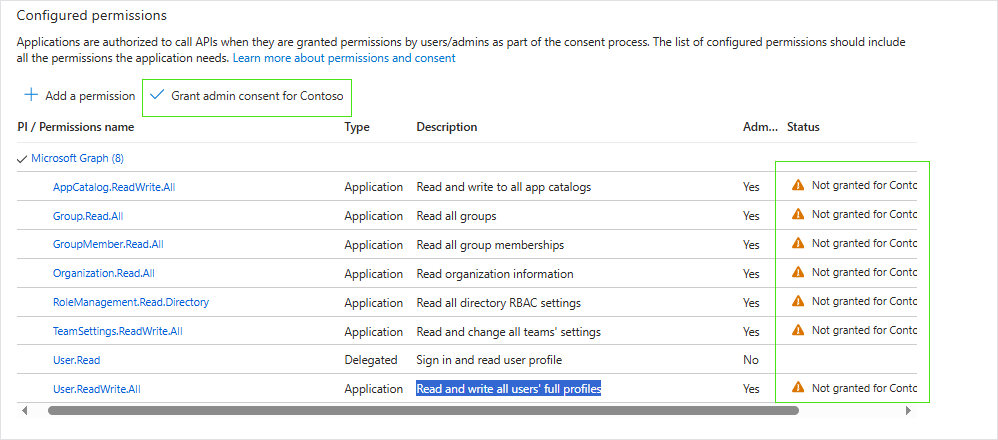This screenshot has width=998, height=440.
Task: Click warning icon in GroupMember.Read.All row
Action: pos(797,243)
